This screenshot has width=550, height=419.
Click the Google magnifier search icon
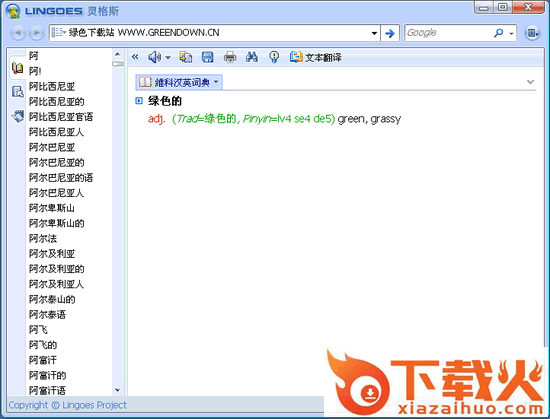point(498,33)
